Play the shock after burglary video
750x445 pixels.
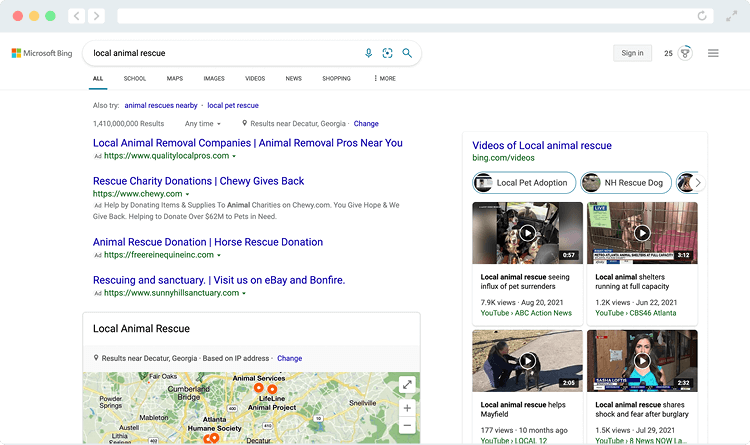[642, 360]
